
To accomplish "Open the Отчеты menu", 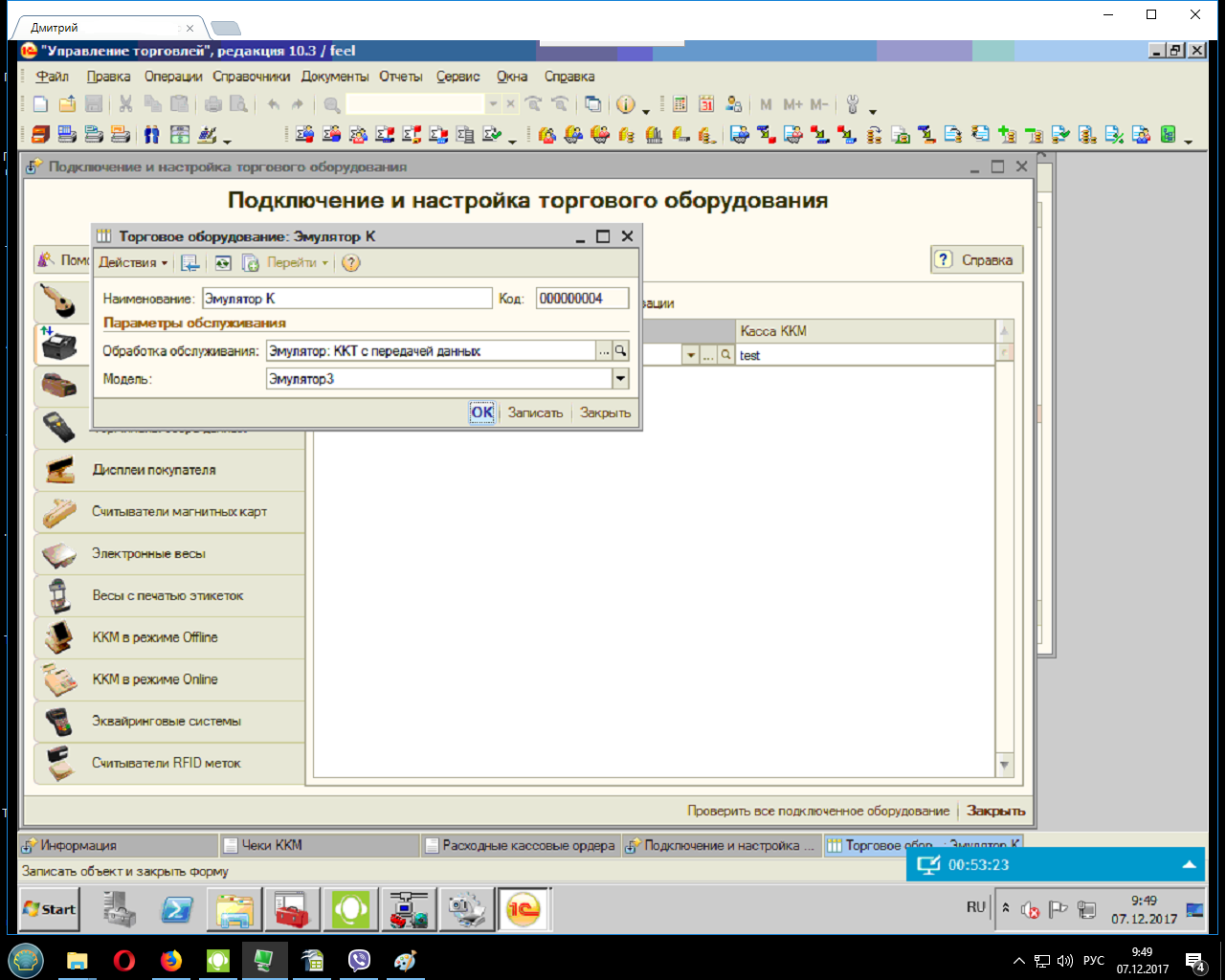I will point(401,77).
